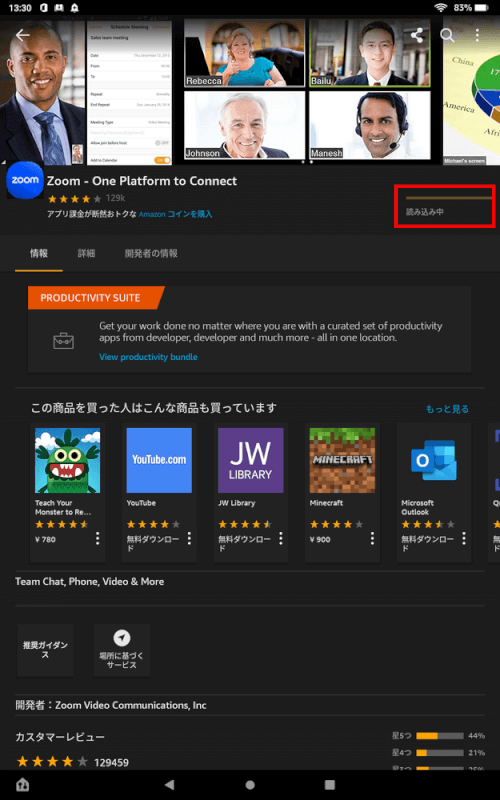Tap the notification bell status icon

[74, 8]
